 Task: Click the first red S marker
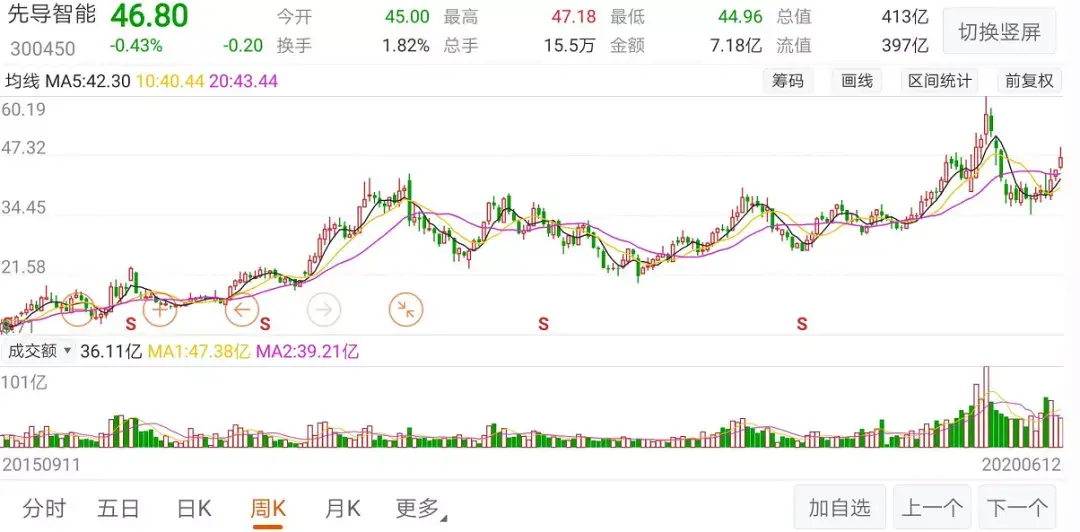129,323
